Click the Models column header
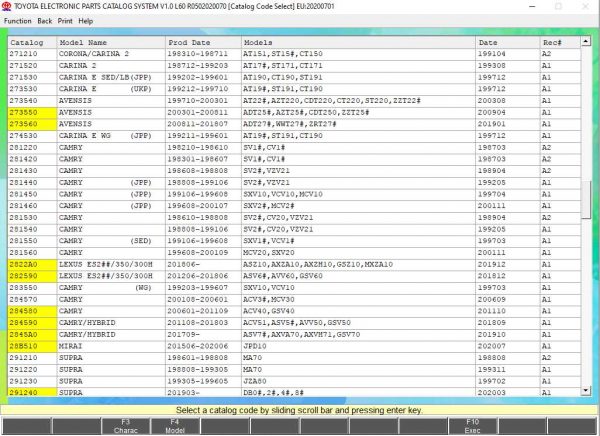 tap(358, 42)
